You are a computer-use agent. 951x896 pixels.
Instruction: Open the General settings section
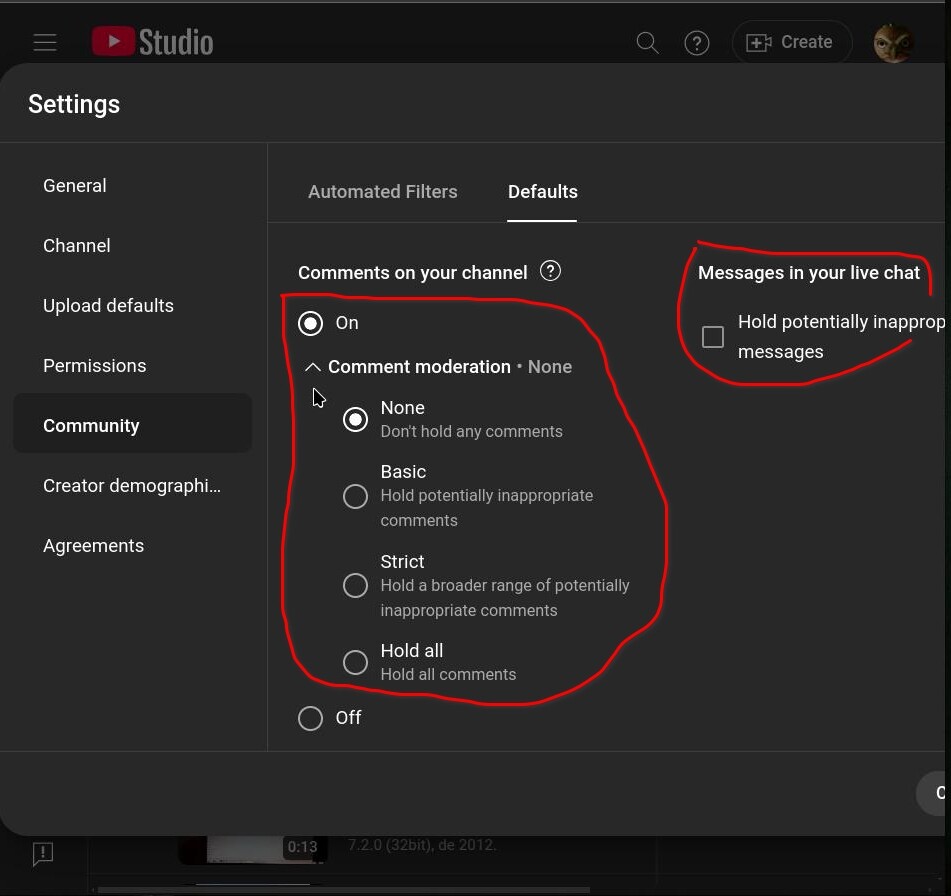75,186
